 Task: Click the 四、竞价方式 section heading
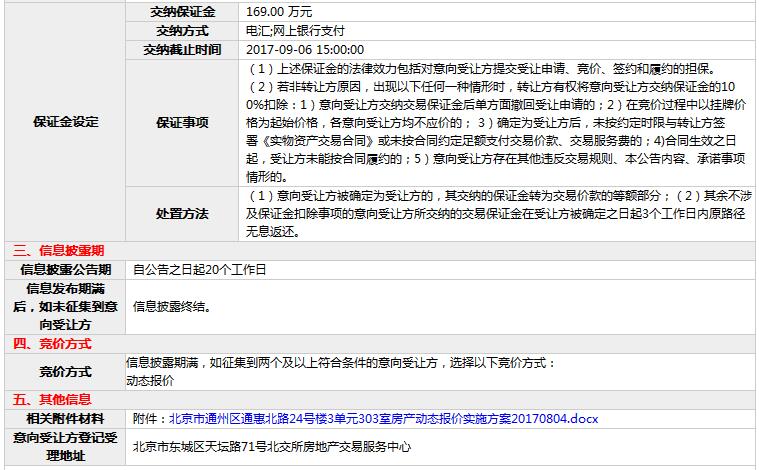52,344
